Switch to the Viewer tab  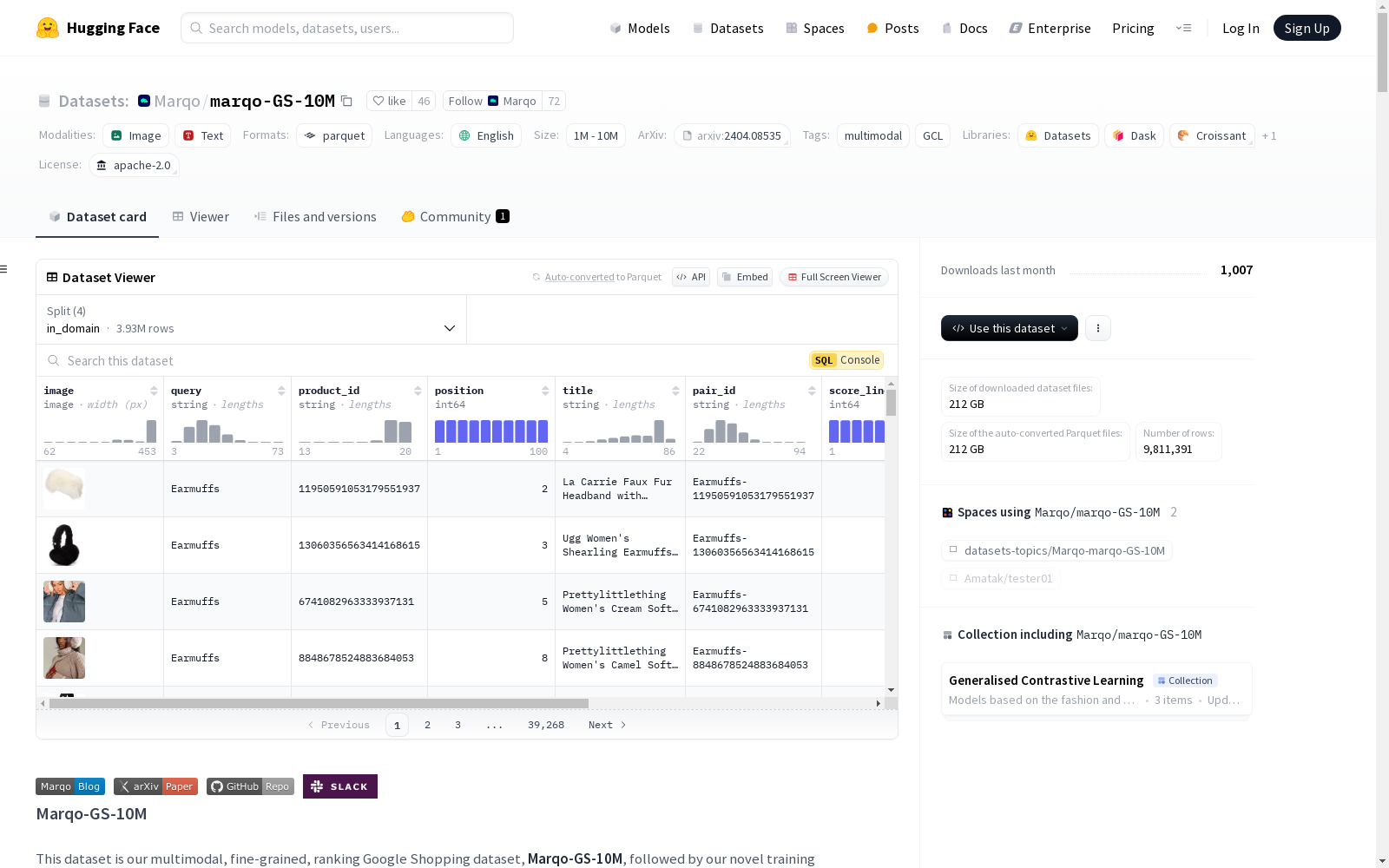click(x=201, y=217)
